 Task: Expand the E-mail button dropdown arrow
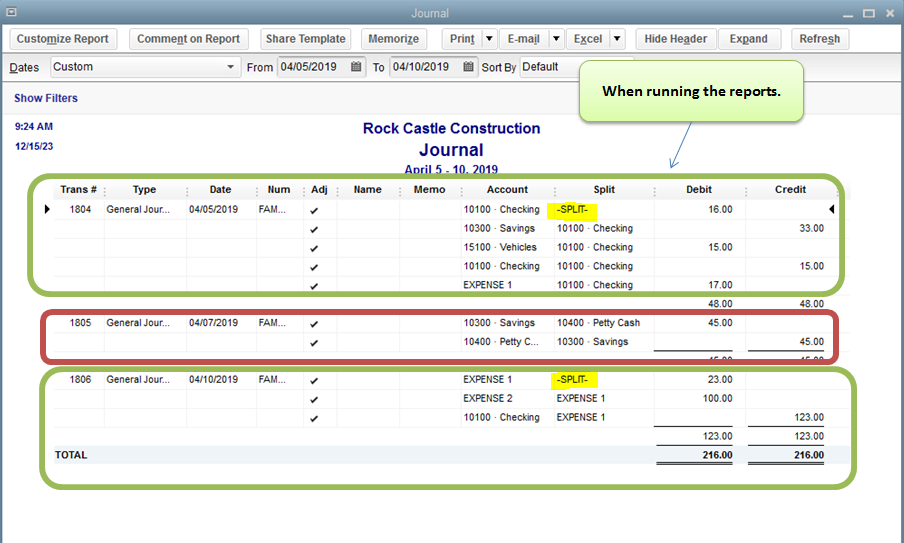point(556,39)
